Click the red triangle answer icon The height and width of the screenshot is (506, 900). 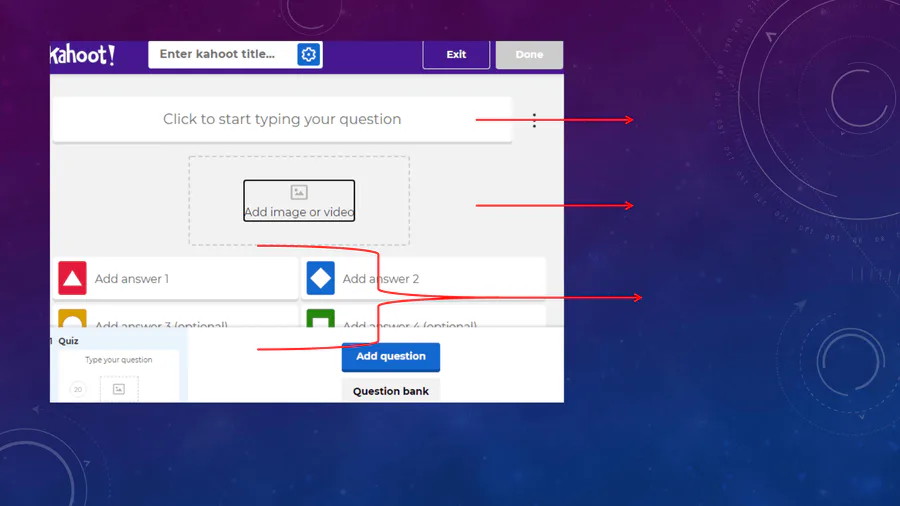72,279
